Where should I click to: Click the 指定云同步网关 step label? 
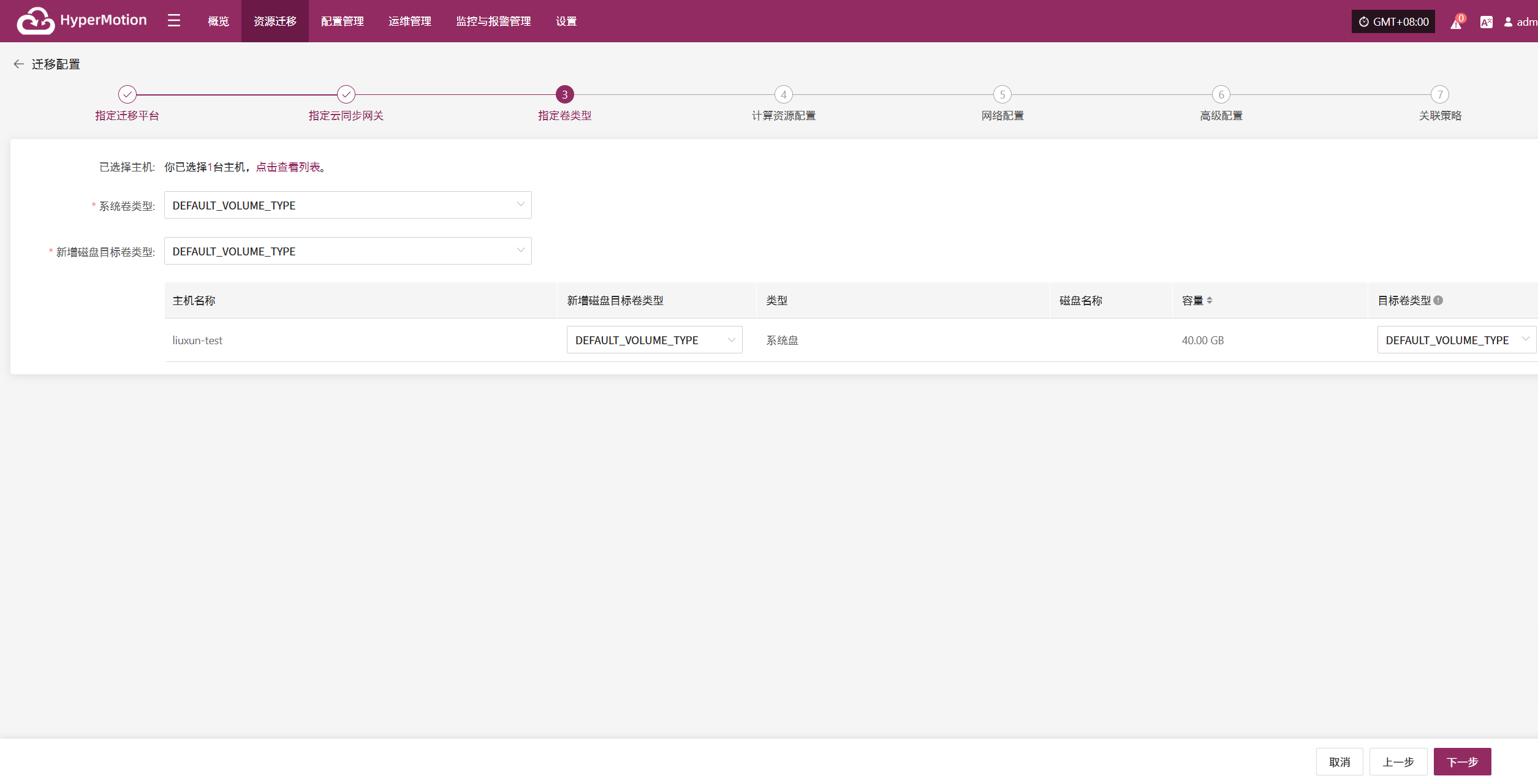346,116
